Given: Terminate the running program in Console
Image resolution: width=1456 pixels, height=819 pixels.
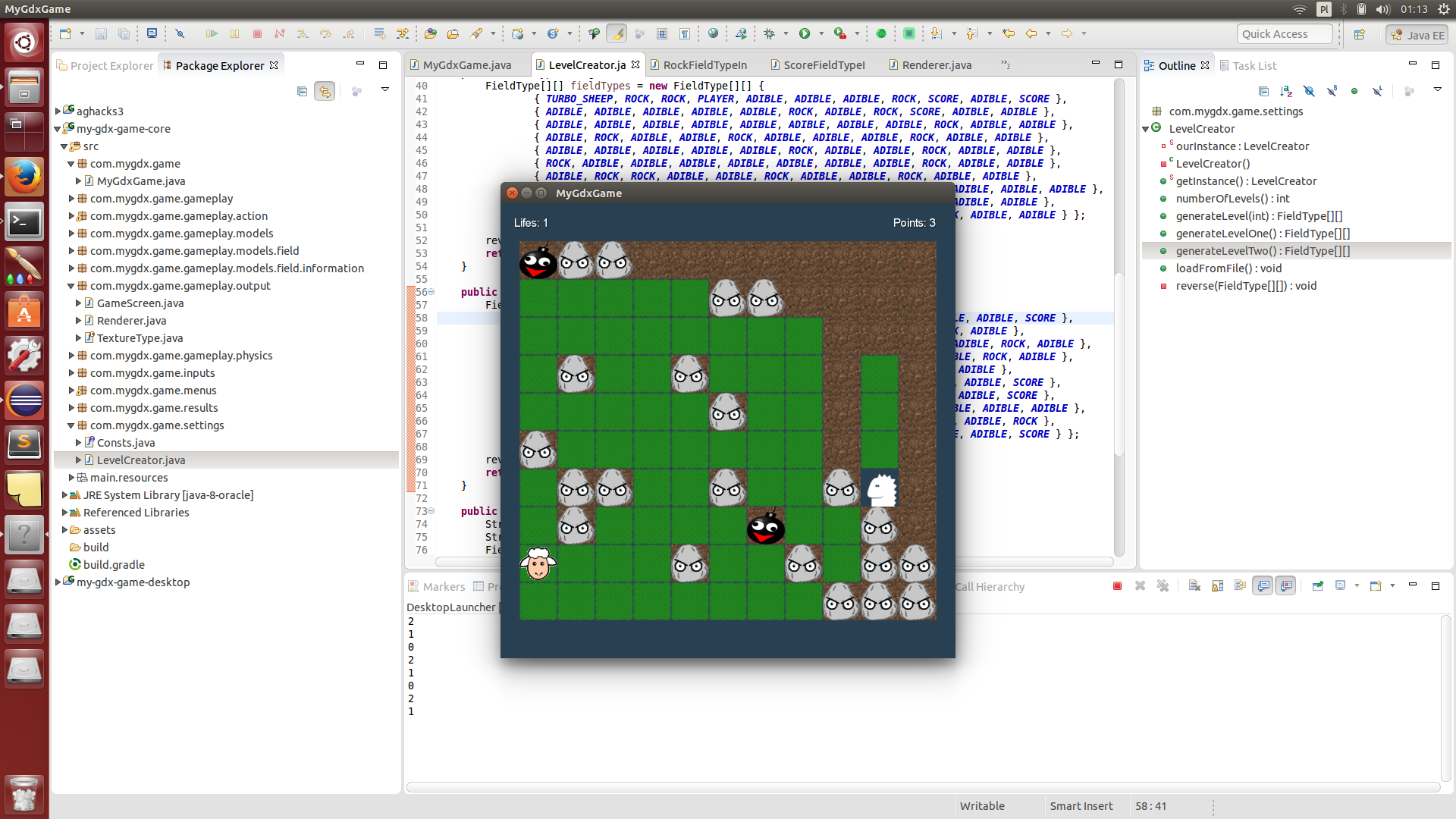Looking at the screenshot, I should [1117, 586].
